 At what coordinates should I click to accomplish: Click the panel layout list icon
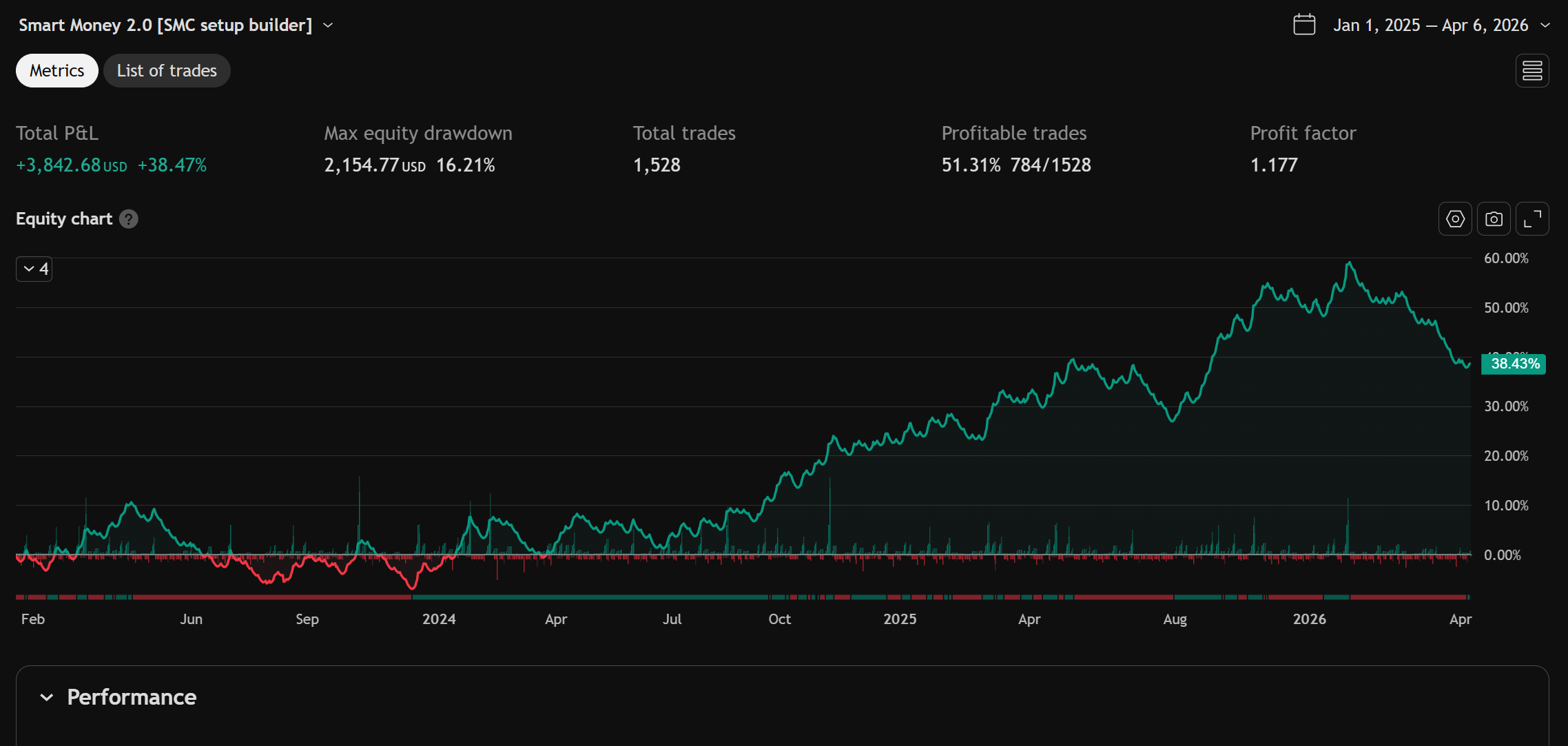coord(1532,71)
